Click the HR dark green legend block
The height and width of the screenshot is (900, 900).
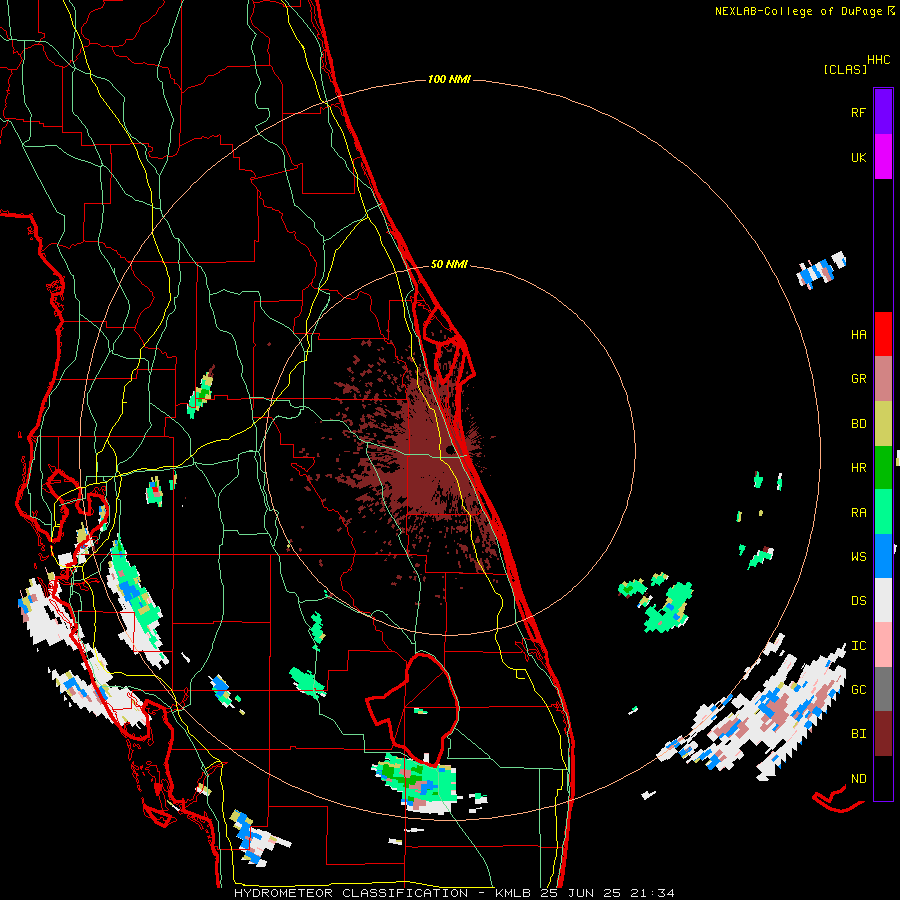click(x=883, y=468)
